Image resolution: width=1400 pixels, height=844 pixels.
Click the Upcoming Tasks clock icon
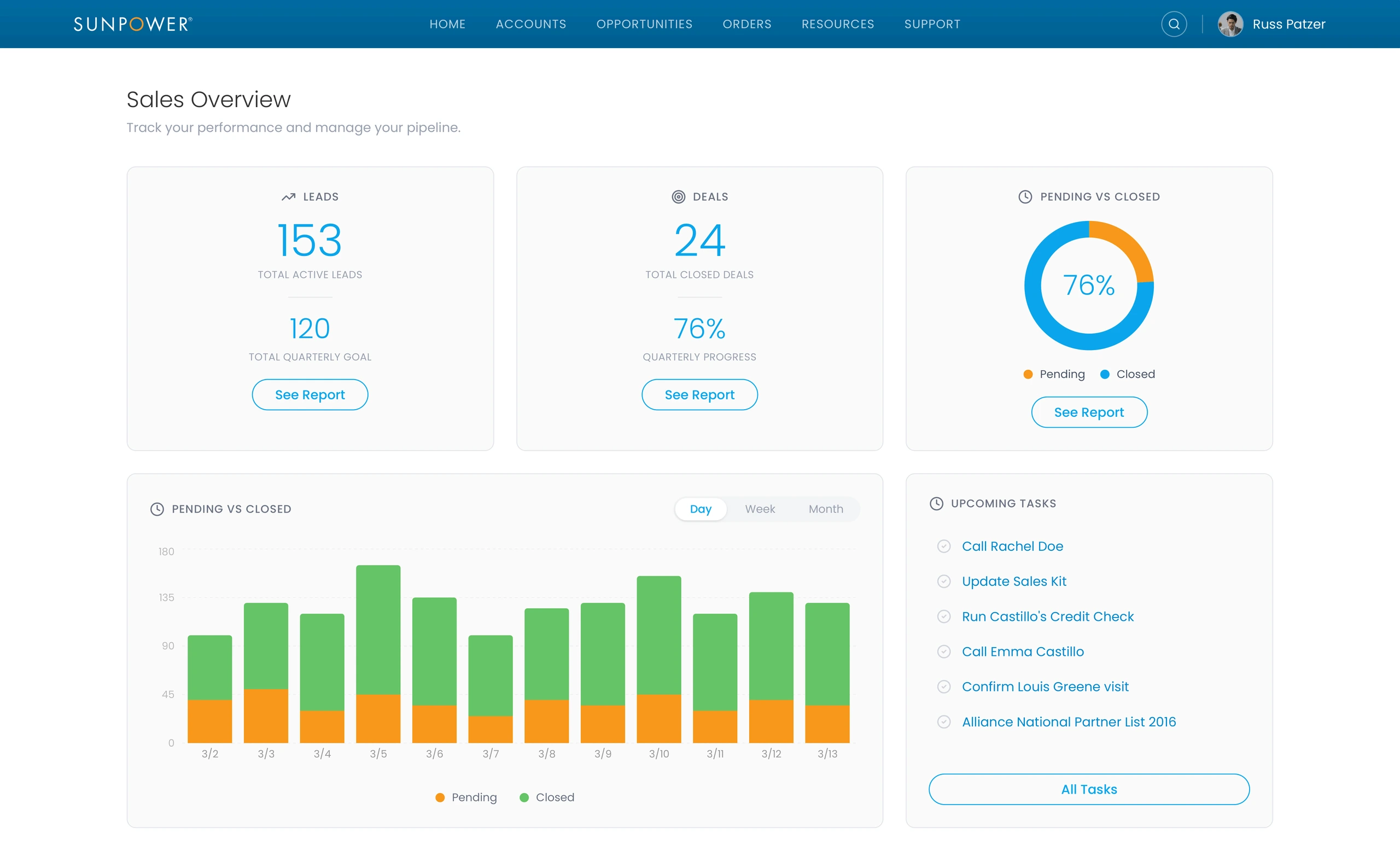(936, 503)
